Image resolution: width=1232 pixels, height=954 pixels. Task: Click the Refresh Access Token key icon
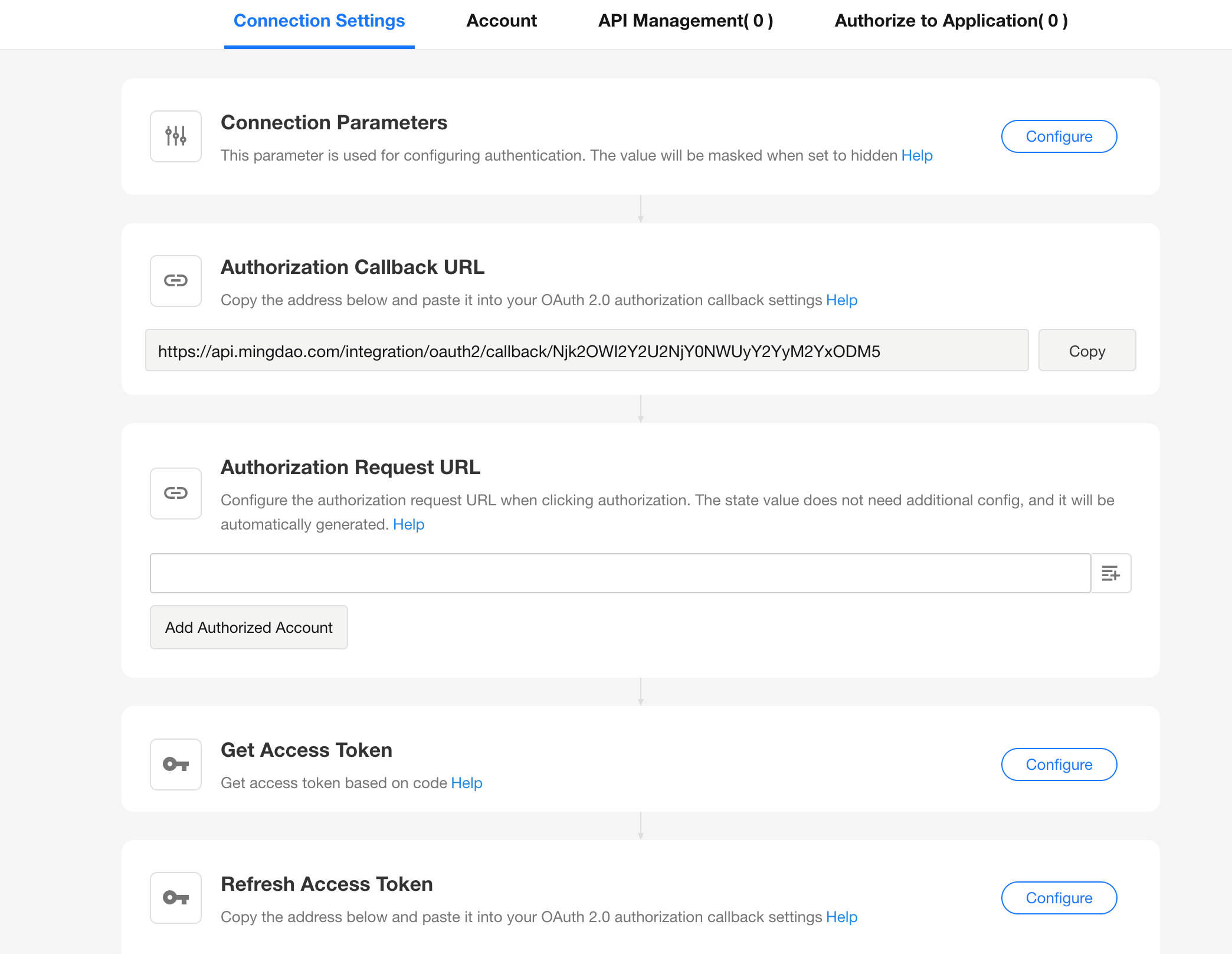176,898
